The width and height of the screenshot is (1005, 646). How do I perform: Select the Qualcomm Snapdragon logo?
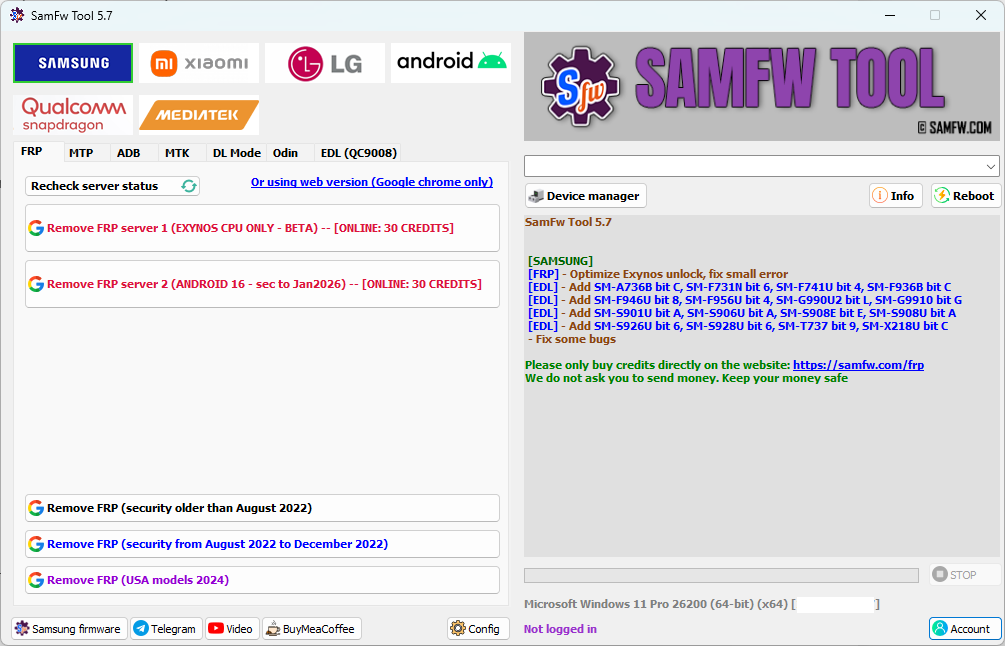coord(73,115)
